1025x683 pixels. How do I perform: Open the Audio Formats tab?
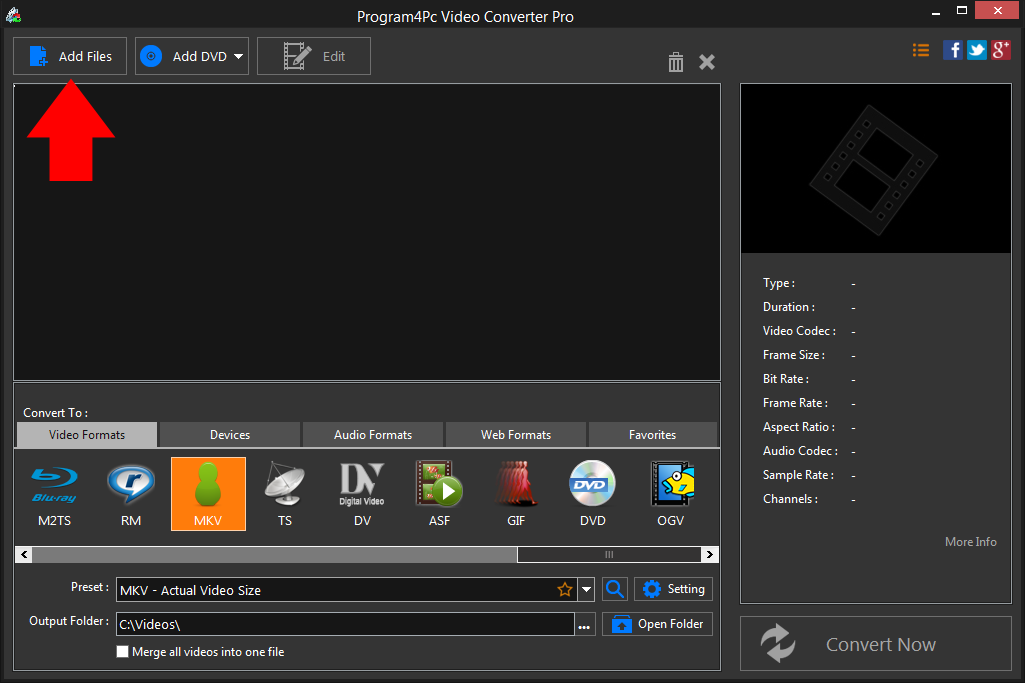(x=372, y=434)
